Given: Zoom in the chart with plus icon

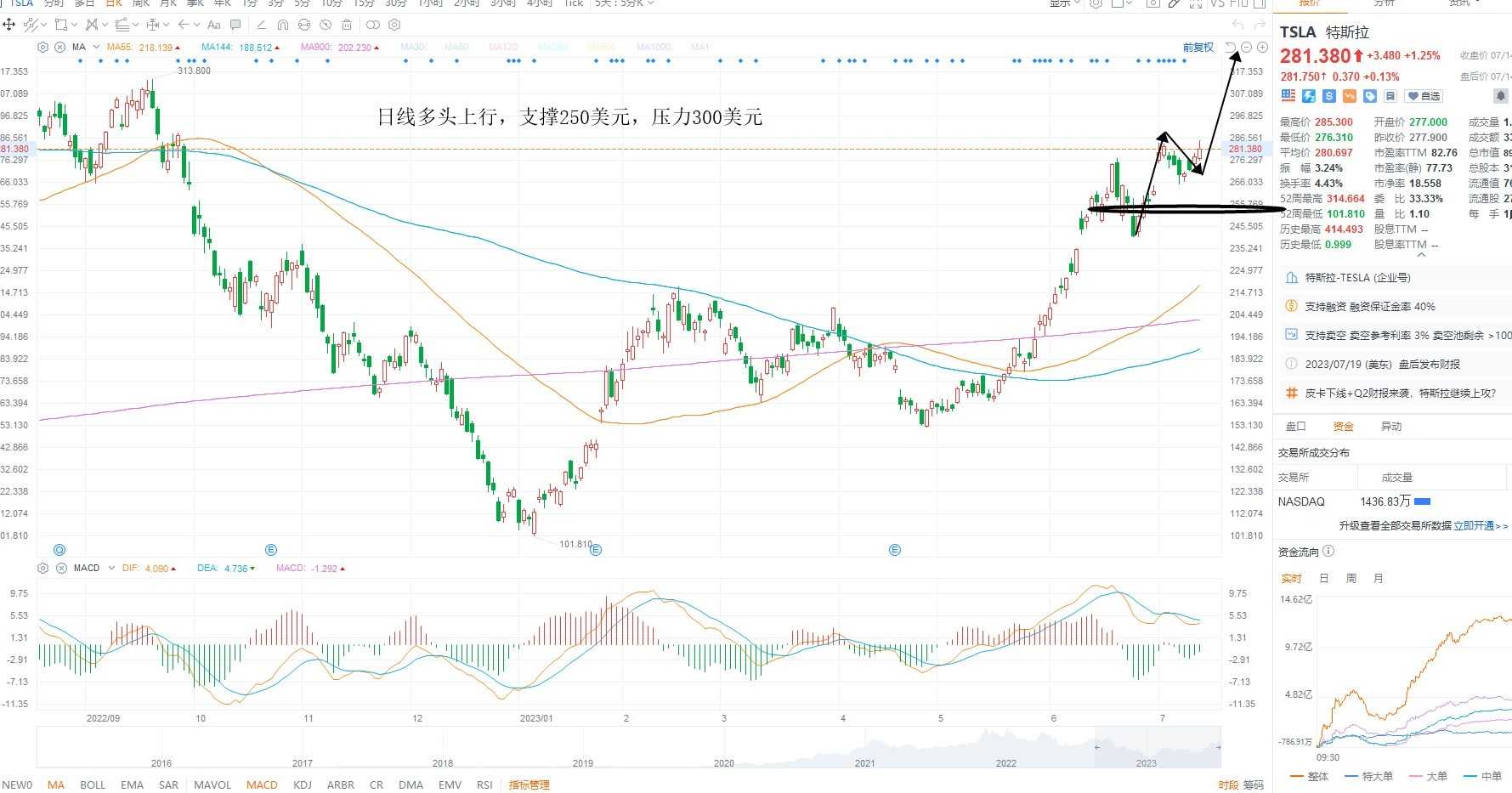Looking at the screenshot, I should point(1263,48).
